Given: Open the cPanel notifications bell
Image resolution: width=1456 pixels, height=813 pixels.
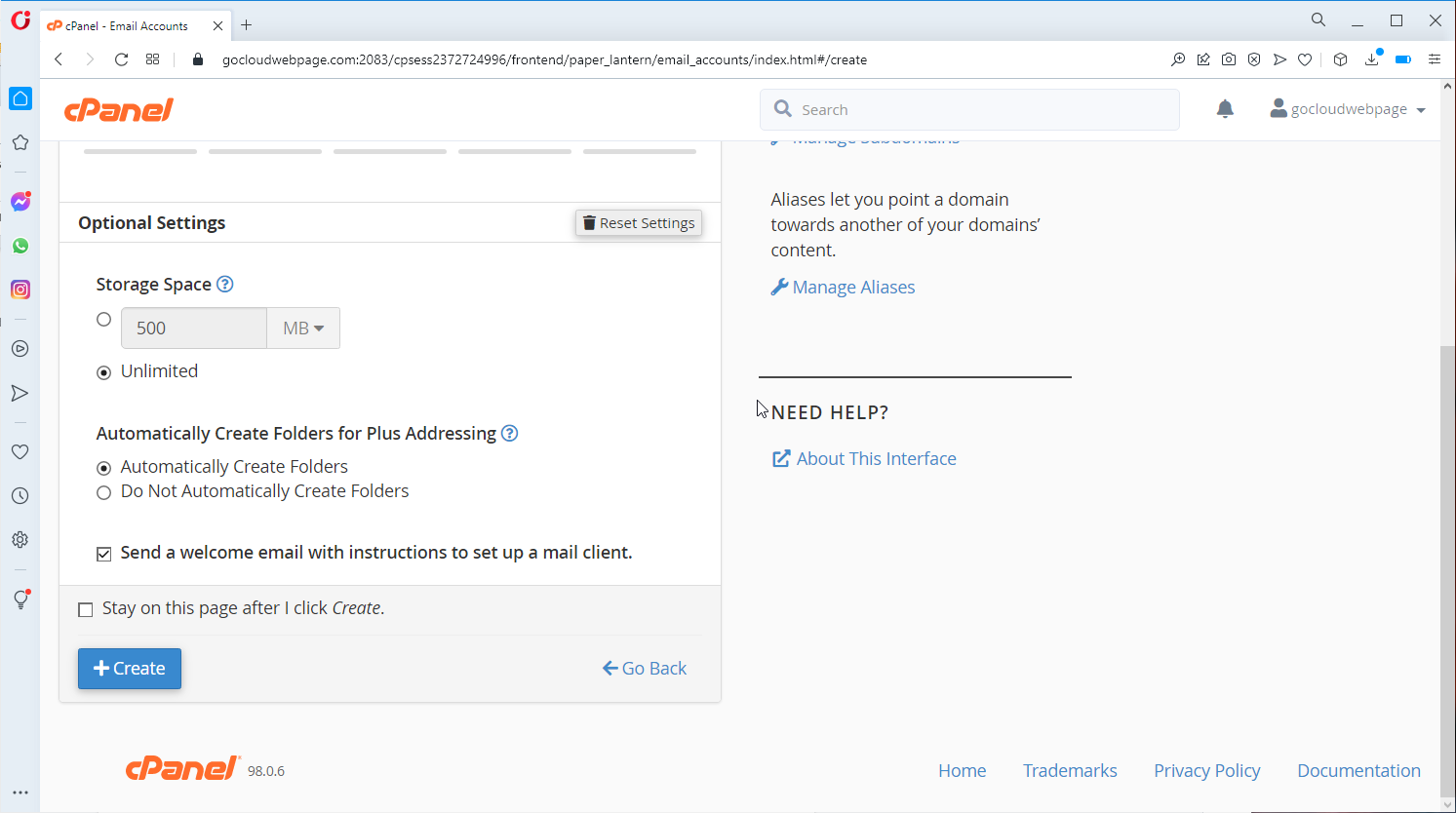Looking at the screenshot, I should tap(1225, 109).
